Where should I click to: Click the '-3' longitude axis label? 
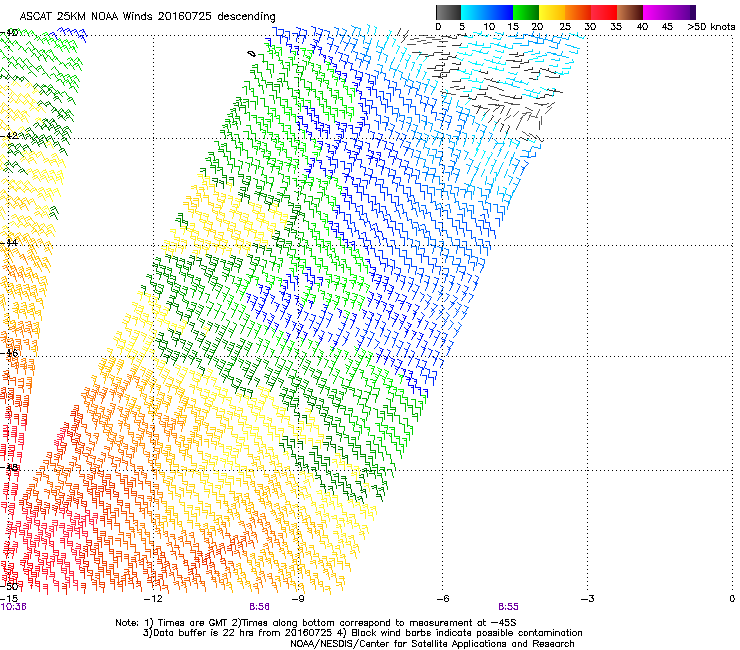(587, 599)
